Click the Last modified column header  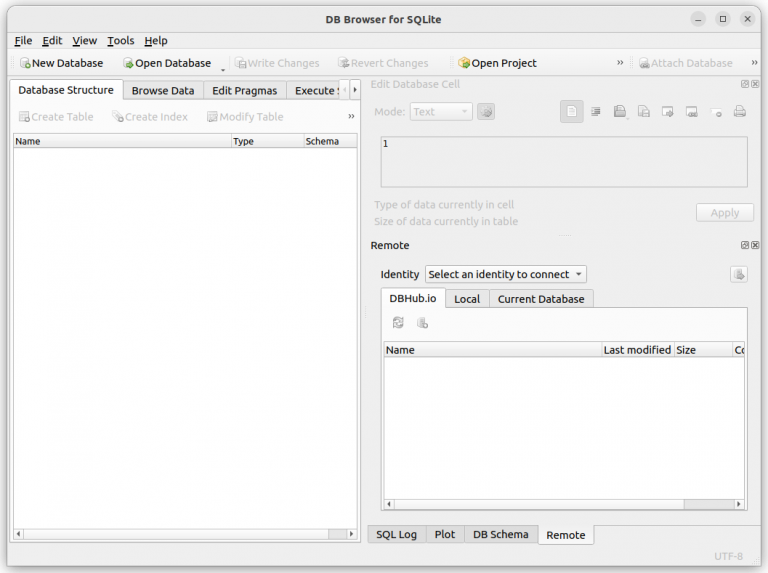coord(638,350)
